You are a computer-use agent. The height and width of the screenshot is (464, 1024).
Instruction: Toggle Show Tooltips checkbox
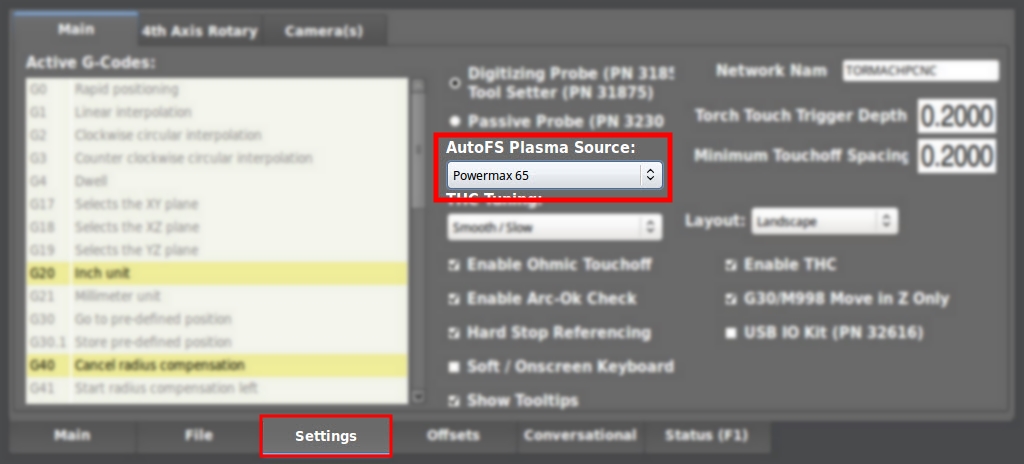coord(455,401)
